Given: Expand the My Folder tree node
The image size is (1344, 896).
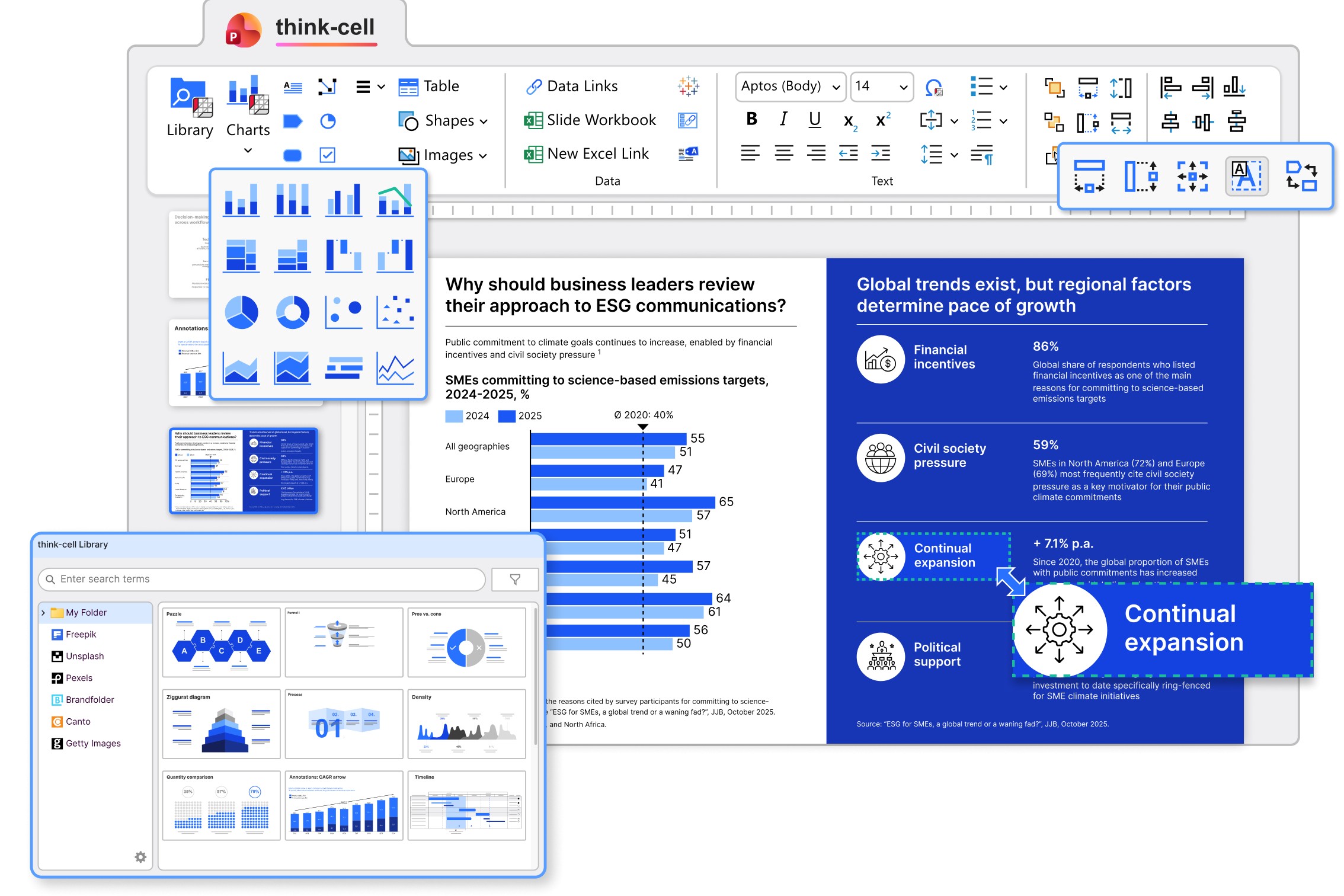Looking at the screenshot, I should pos(43,613).
